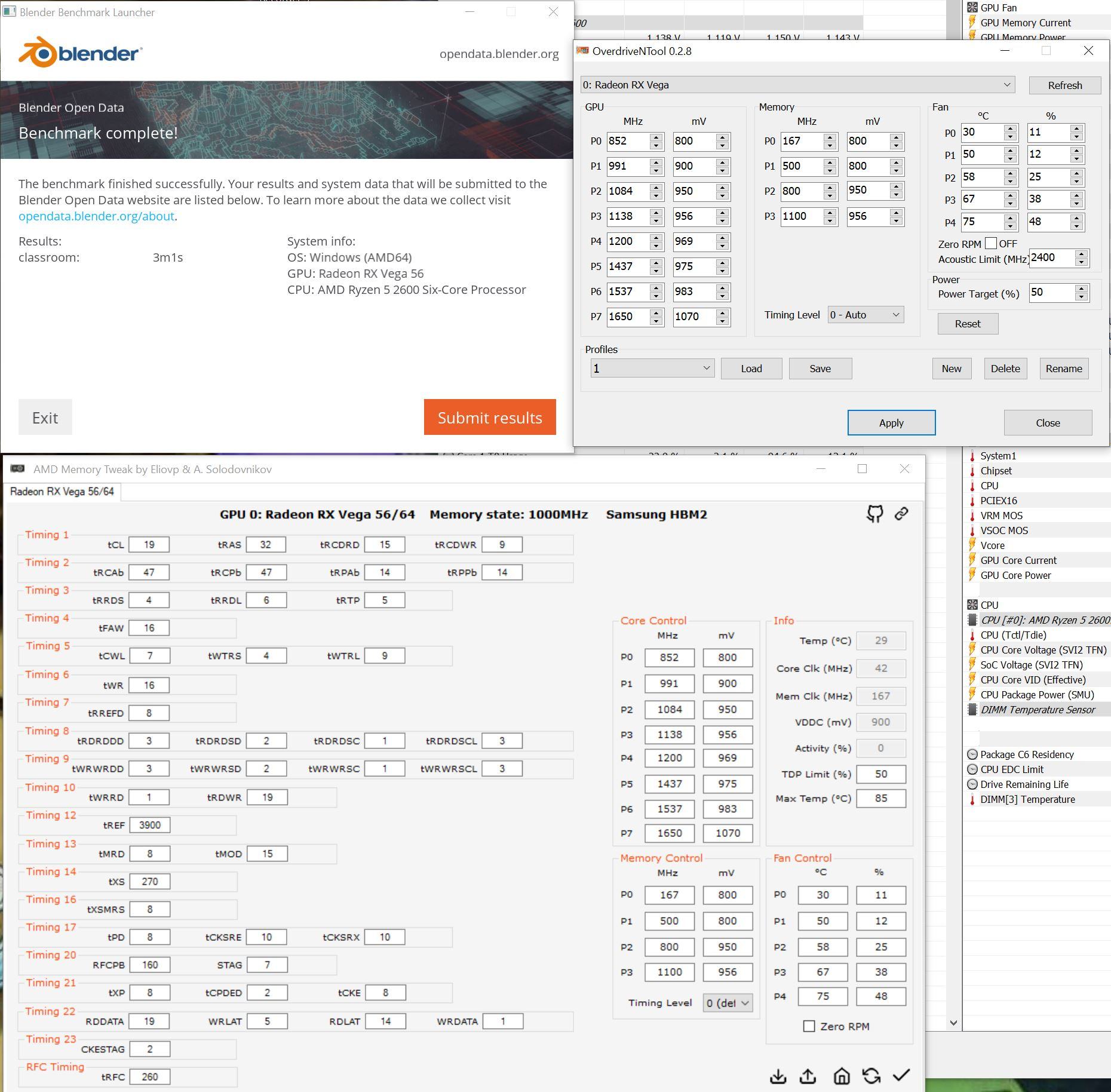Viewport: 1111px width, 1092px height.
Task: Click the CPU EDC Limit clock icon
Action: 972,769
